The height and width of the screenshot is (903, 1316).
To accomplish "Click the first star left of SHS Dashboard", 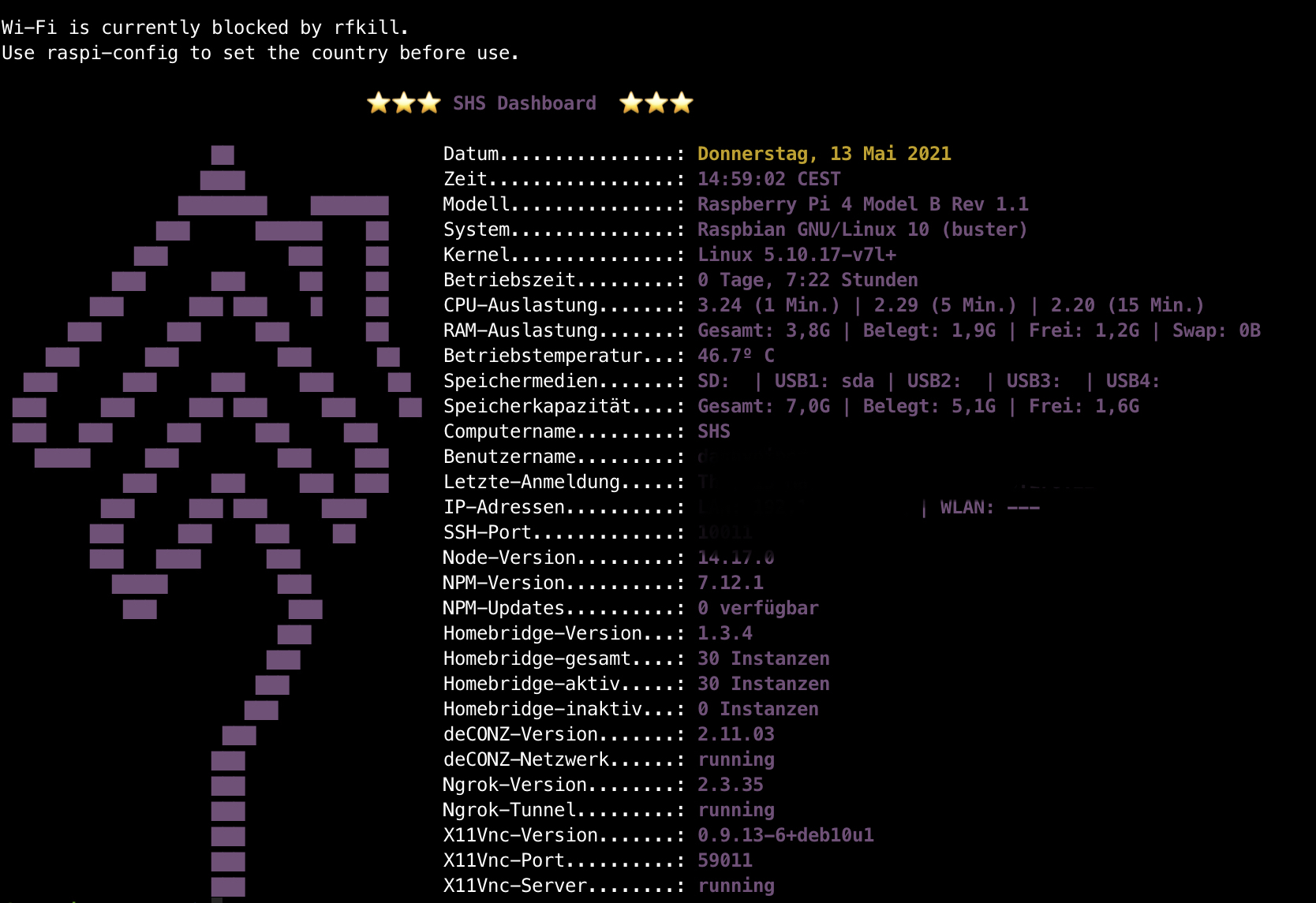I will coord(379,103).
